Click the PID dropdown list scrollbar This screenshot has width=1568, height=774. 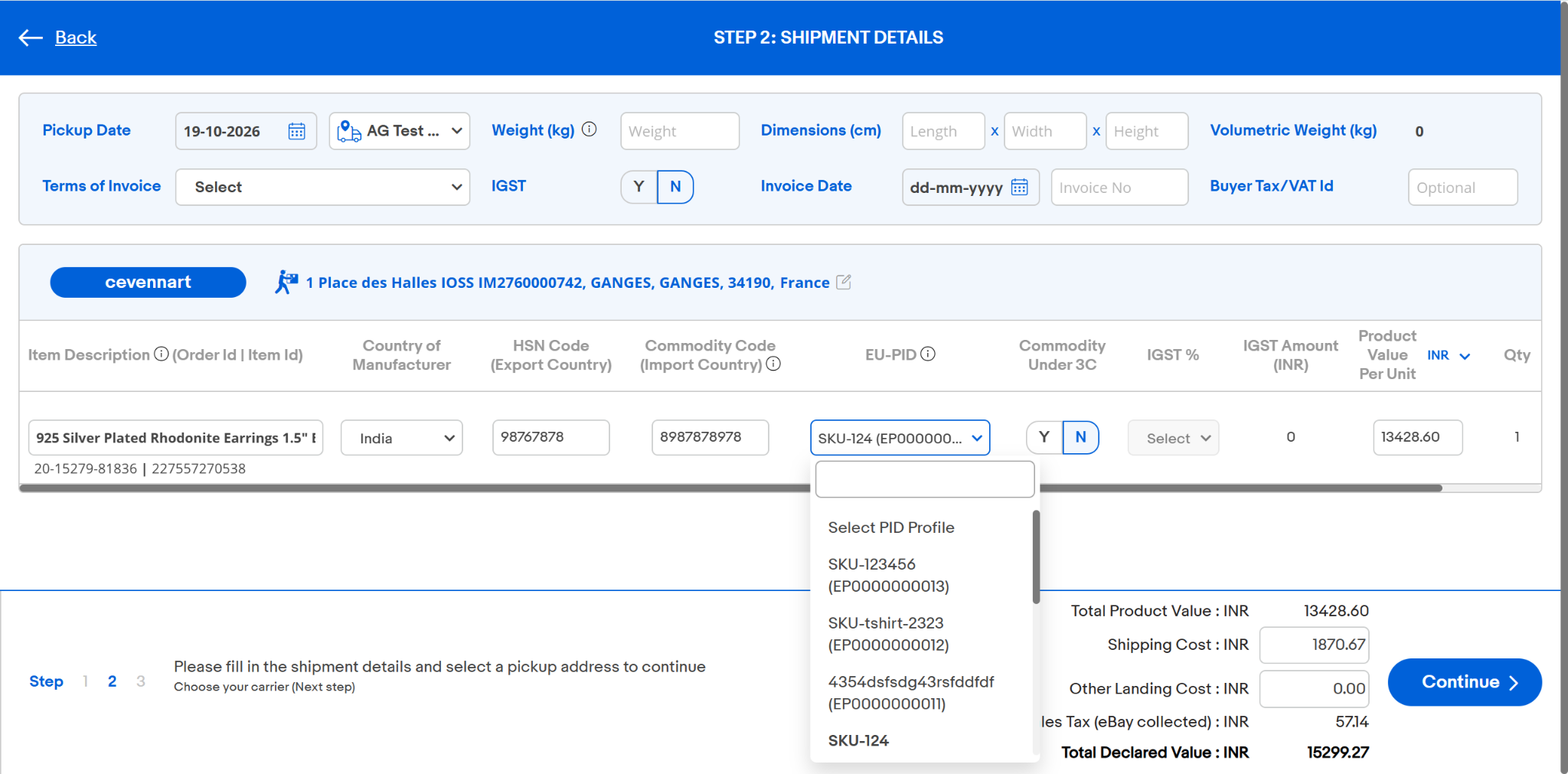click(1036, 557)
